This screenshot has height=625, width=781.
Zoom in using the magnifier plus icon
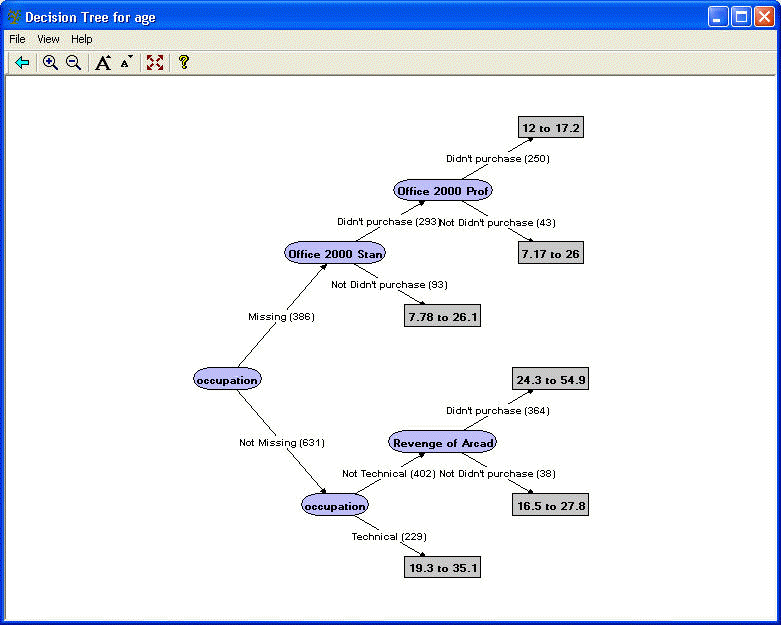[50, 63]
